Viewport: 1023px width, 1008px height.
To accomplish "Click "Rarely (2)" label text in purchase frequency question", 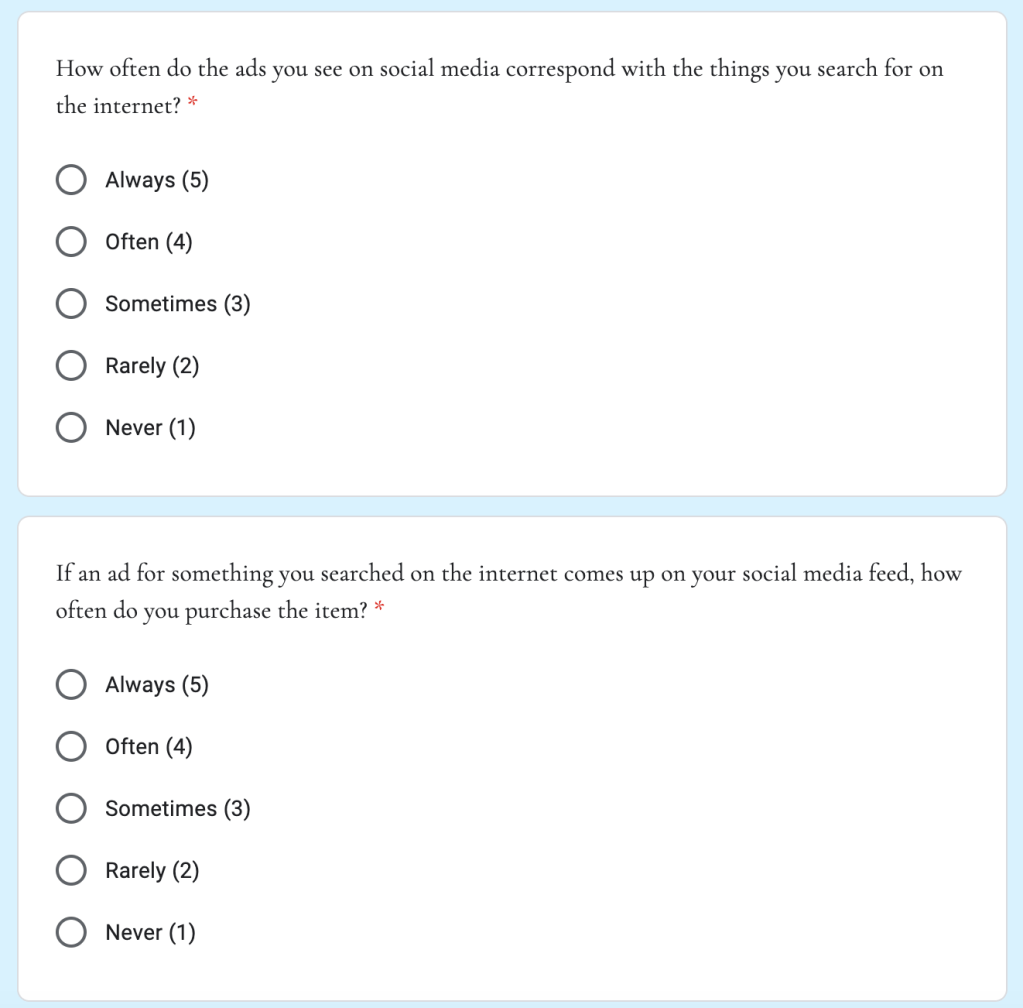I will tap(152, 872).
